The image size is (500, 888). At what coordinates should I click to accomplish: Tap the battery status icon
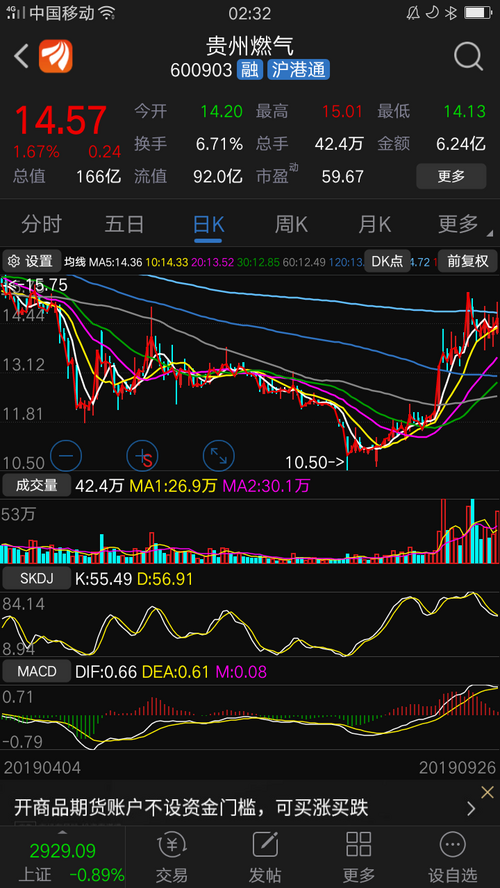point(478,13)
